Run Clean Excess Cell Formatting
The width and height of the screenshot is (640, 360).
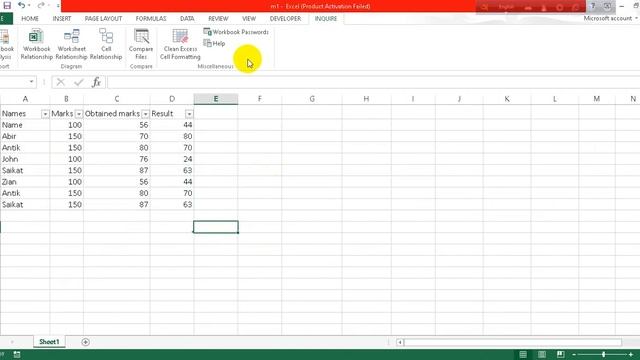(x=180, y=44)
